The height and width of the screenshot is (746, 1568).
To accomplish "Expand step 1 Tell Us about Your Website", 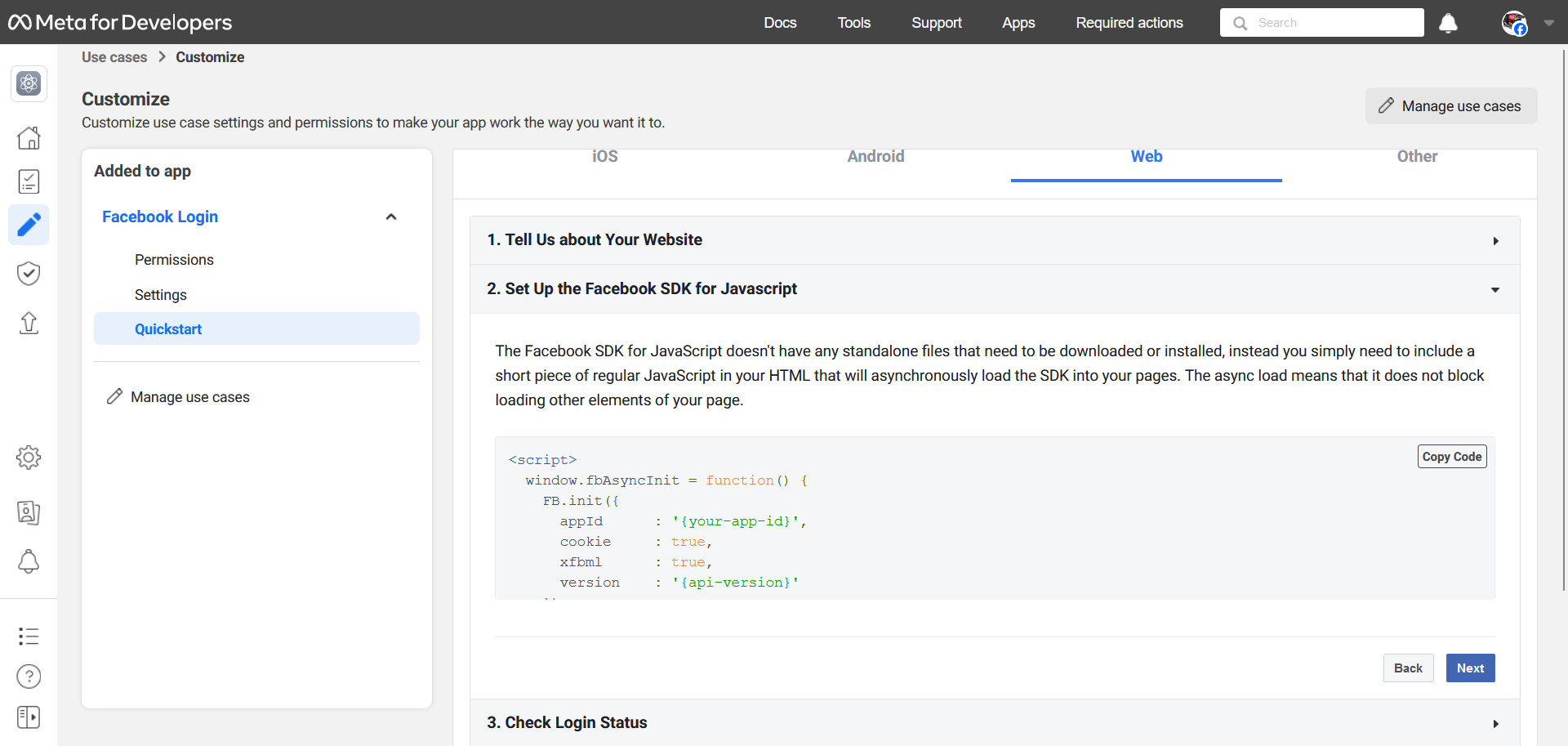I will pyautogui.click(x=995, y=240).
